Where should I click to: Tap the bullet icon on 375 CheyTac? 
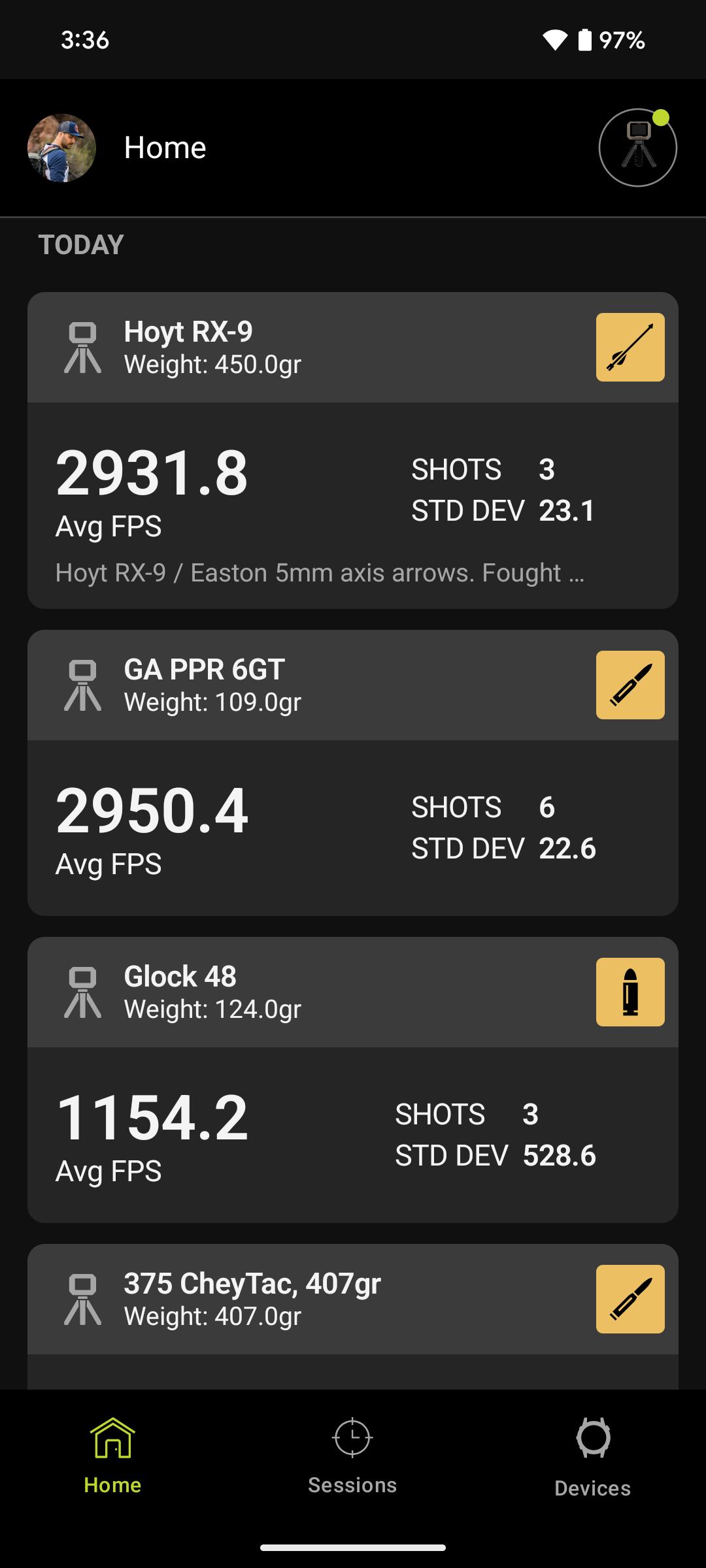pos(630,1299)
